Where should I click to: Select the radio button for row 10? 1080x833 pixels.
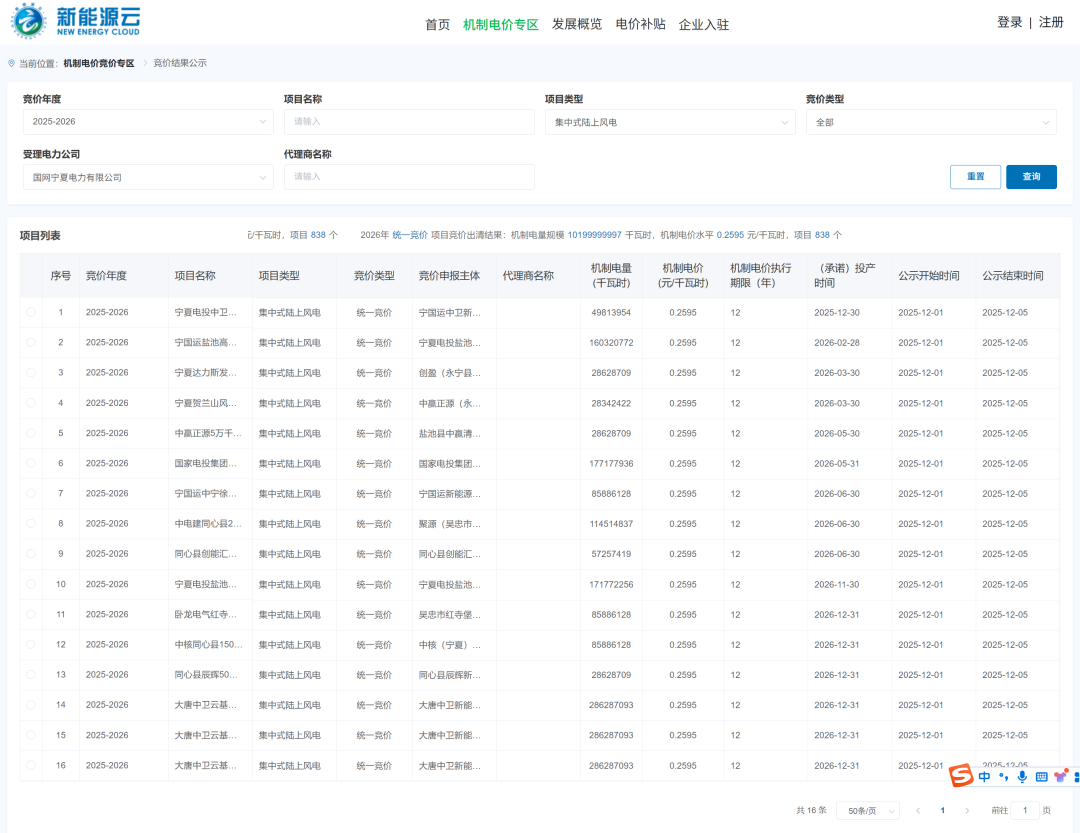(x=30, y=584)
